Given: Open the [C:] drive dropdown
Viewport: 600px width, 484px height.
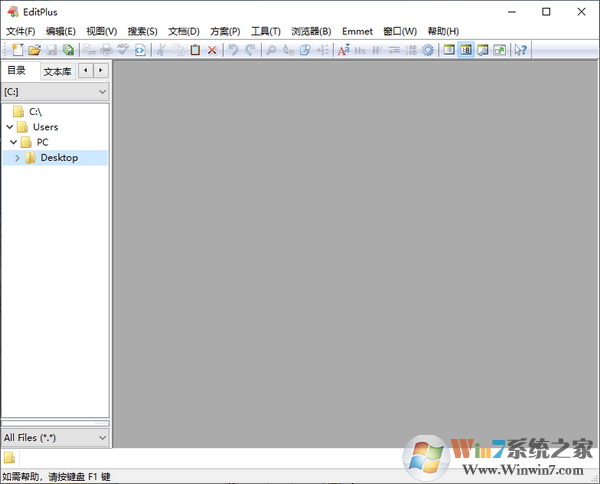Looking at the screenshot, I should pyautogui.click(x=55, y=92).
